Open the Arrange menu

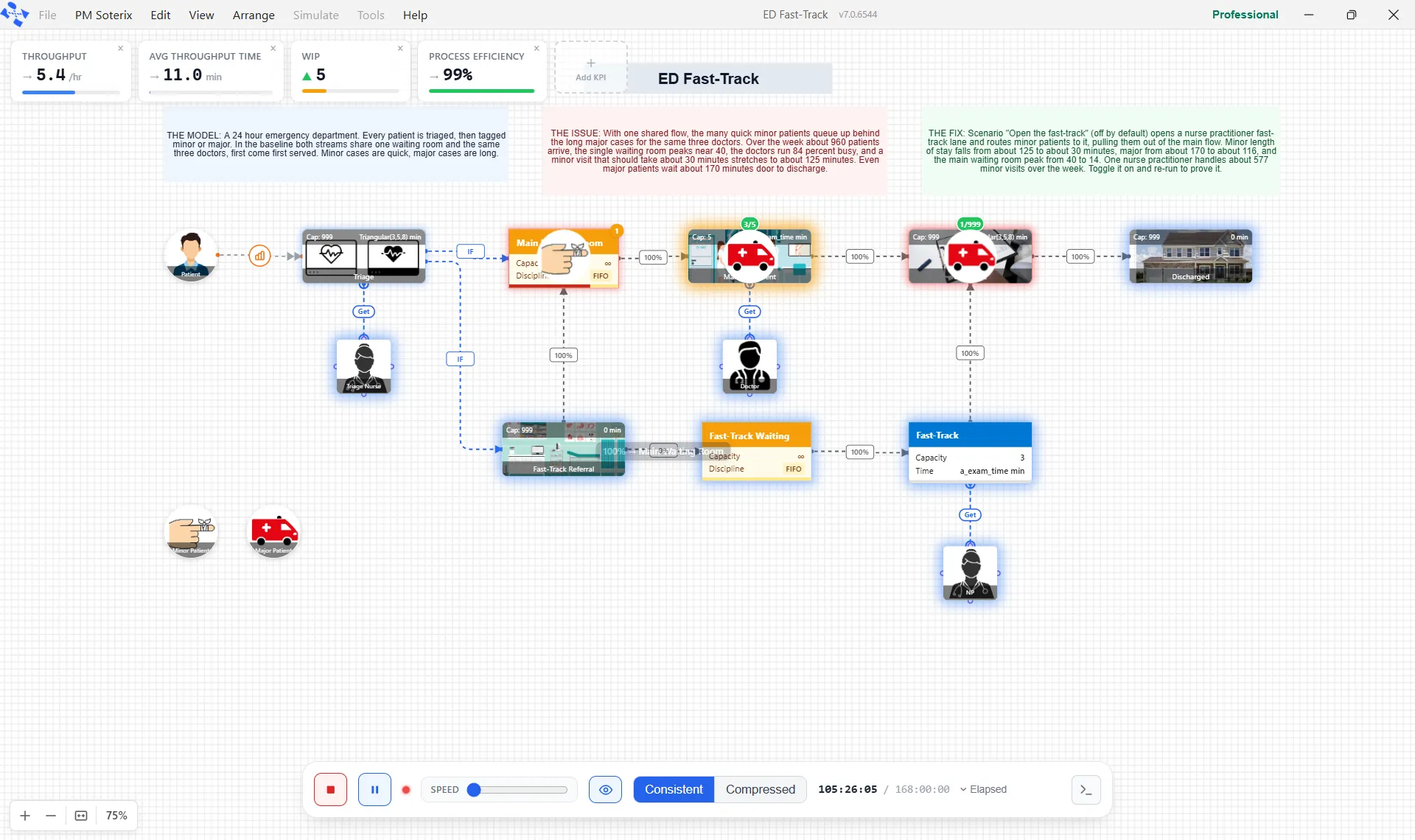pyautogui.click(x=254, y=15)
